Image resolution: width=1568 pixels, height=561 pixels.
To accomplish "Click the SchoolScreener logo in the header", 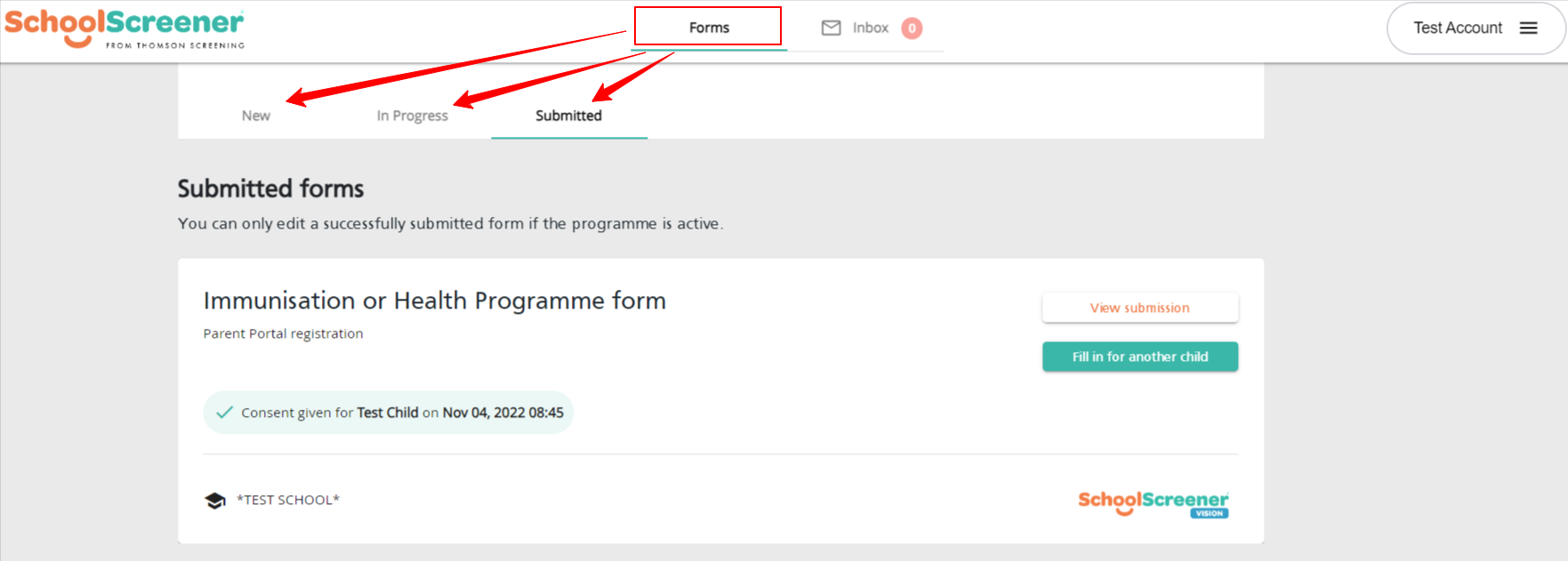I will (x=125, y=28).
